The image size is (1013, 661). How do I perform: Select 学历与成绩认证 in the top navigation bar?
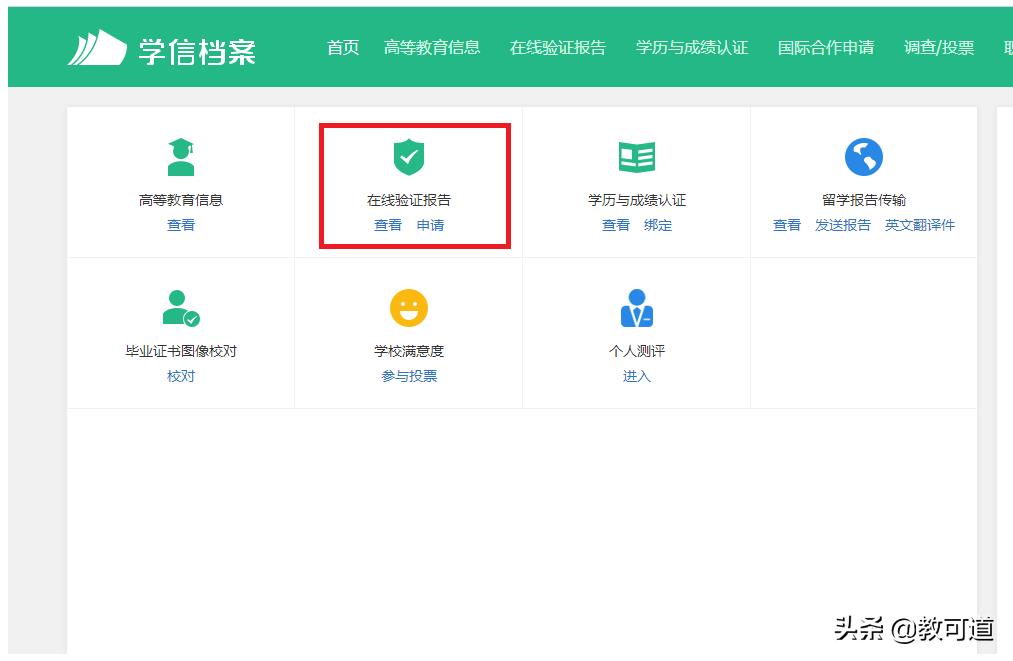point(692,48)
